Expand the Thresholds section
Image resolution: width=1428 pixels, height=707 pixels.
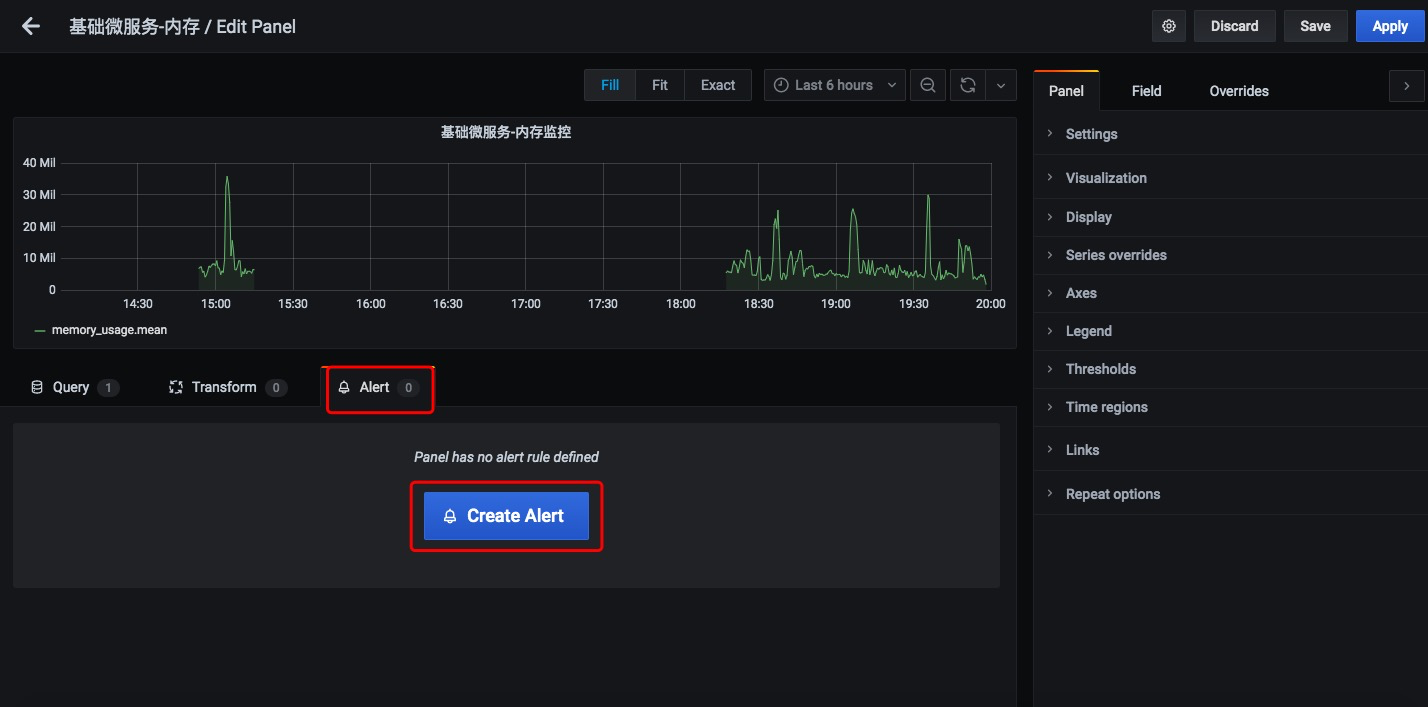[x=1231, y=369]
